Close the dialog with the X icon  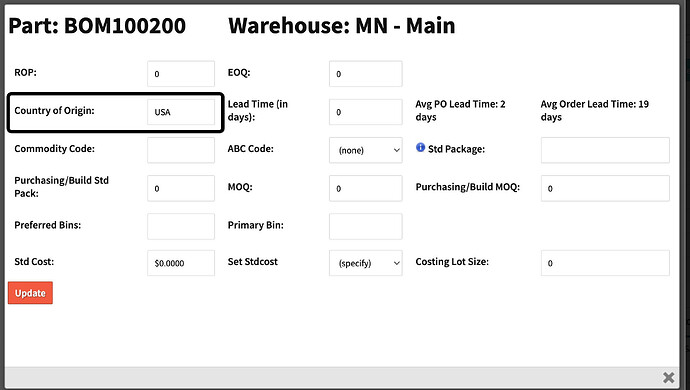[668, 377]
